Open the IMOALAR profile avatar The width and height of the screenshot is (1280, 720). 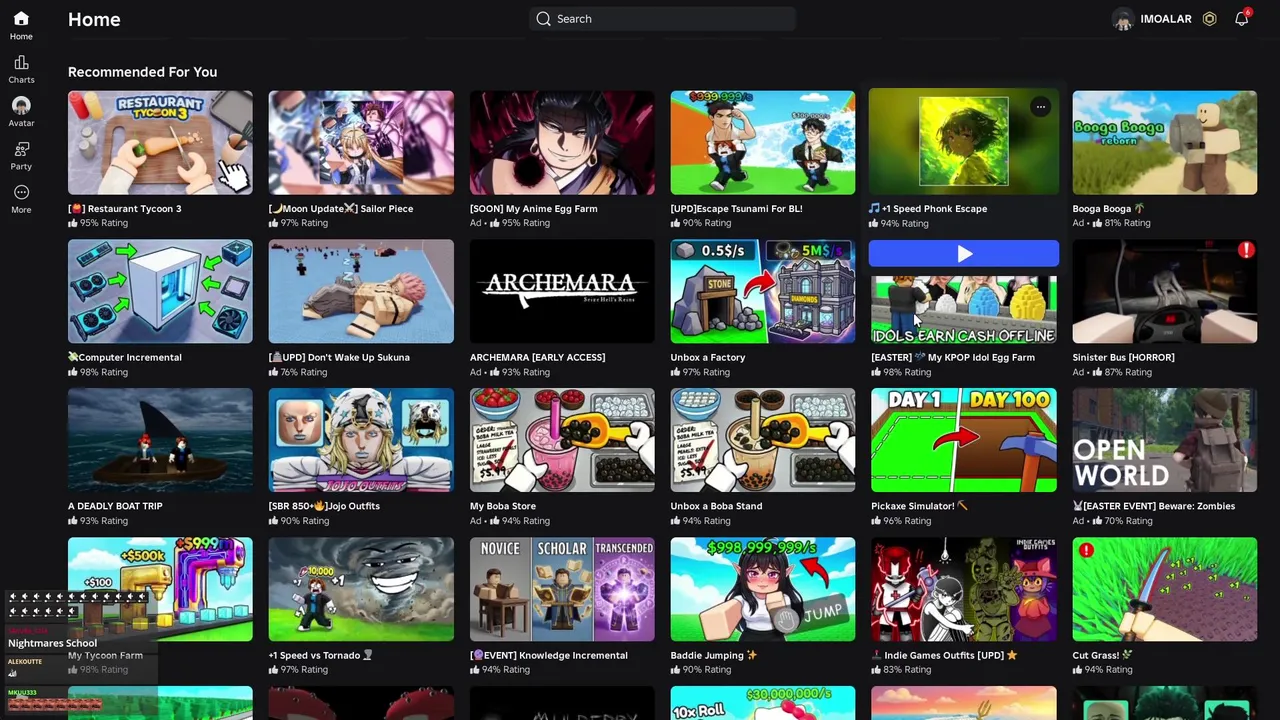click(1123, 19)
